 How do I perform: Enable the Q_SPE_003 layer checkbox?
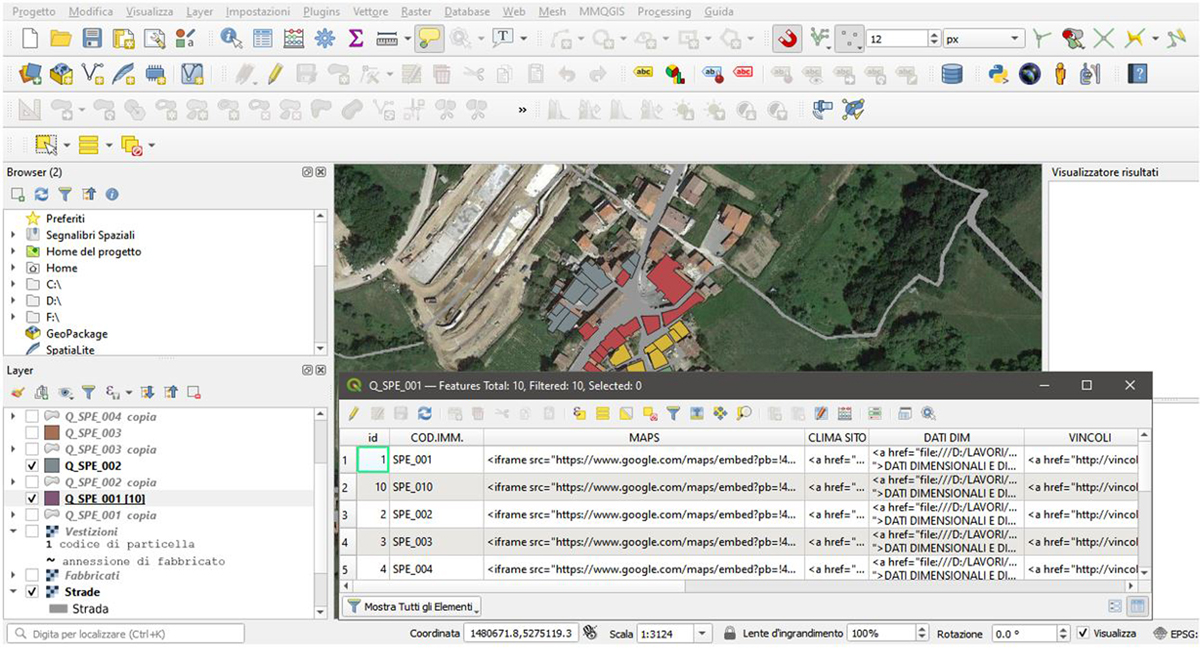(32, 432)
